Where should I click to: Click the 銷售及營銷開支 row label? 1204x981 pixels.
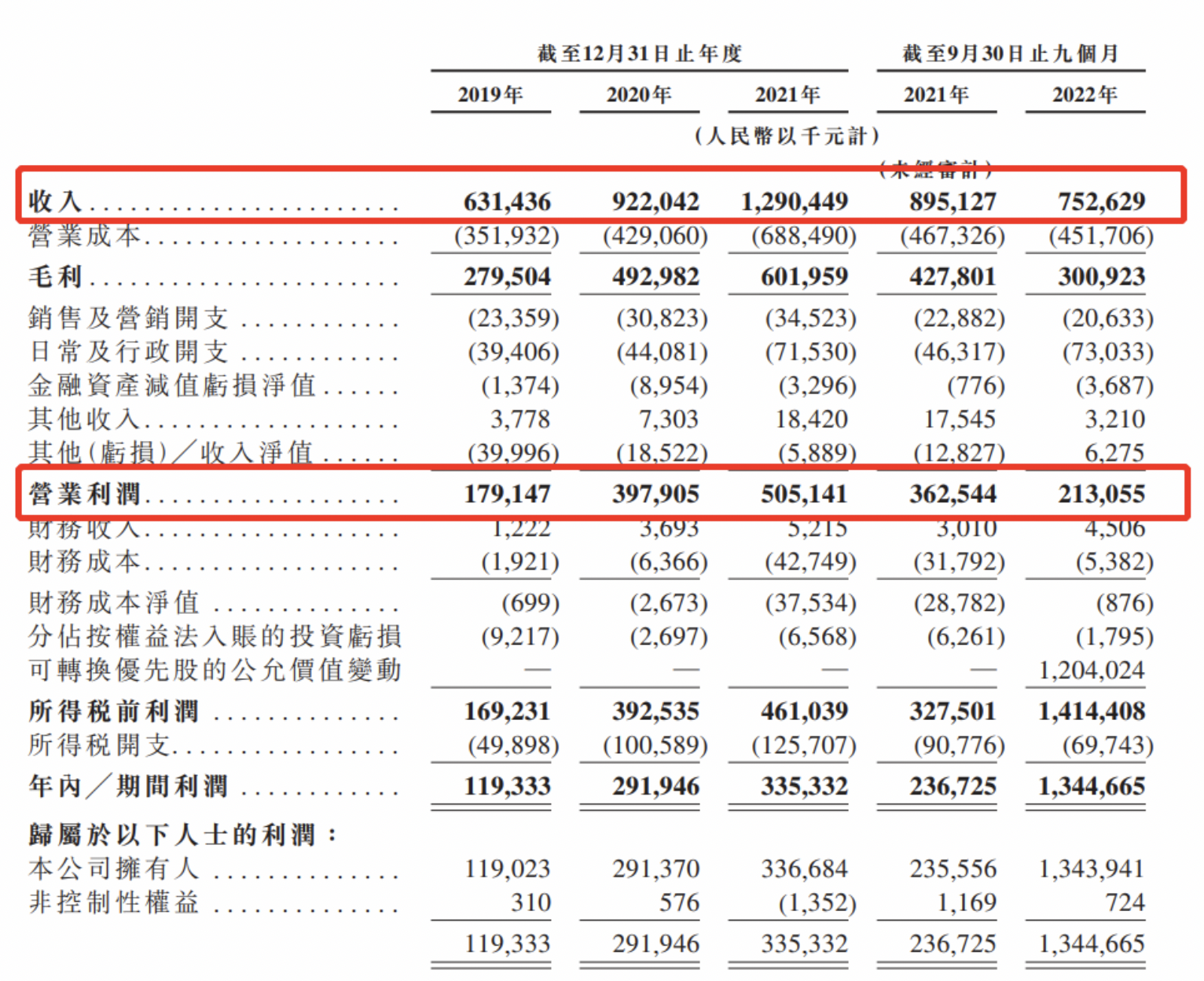coord(129,318)
